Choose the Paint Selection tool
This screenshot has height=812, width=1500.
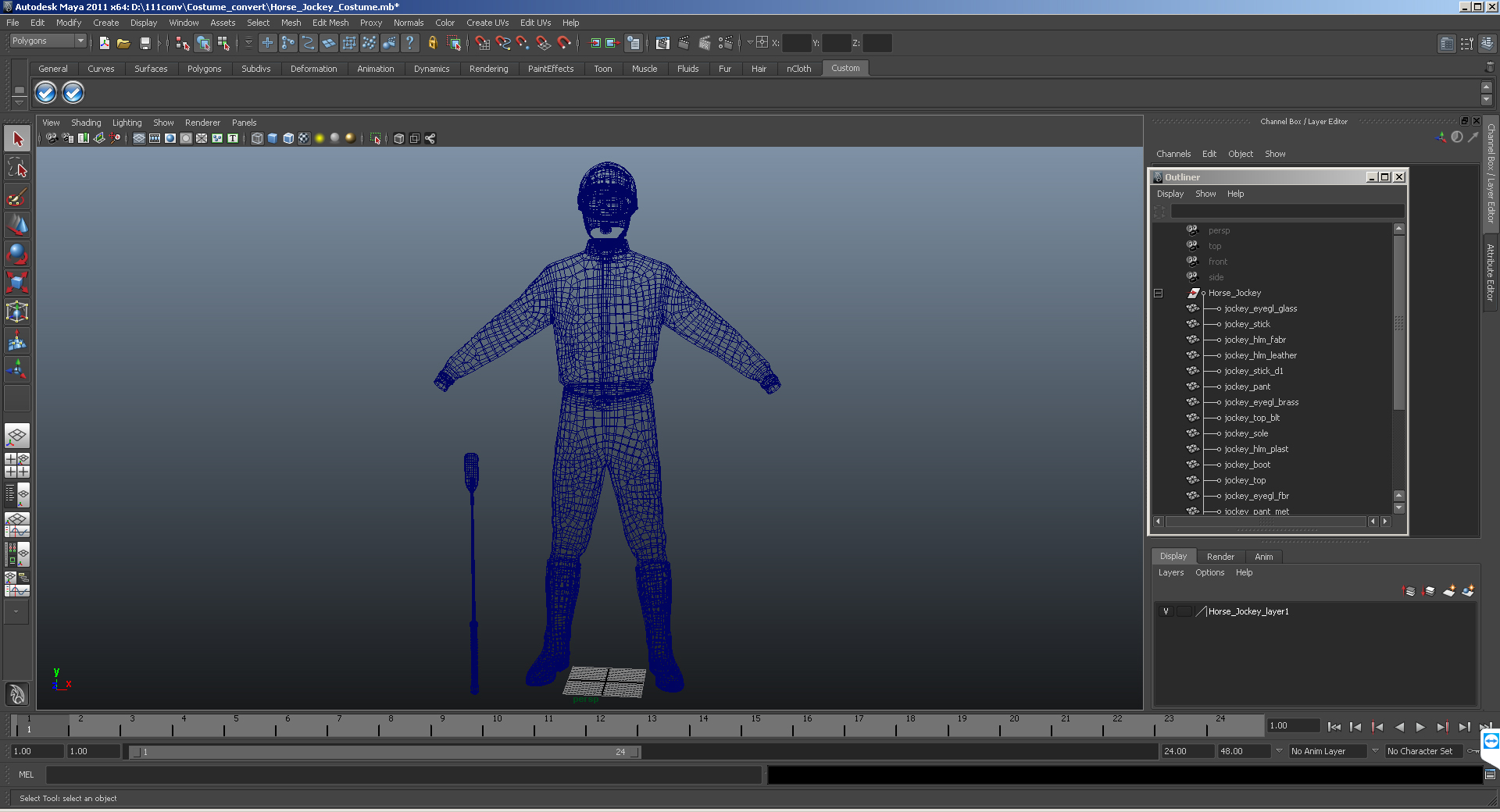(x=17, y=197)
